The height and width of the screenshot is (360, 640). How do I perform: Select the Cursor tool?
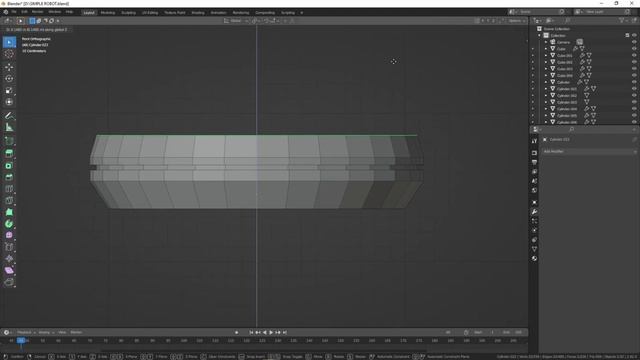point(9,54)
